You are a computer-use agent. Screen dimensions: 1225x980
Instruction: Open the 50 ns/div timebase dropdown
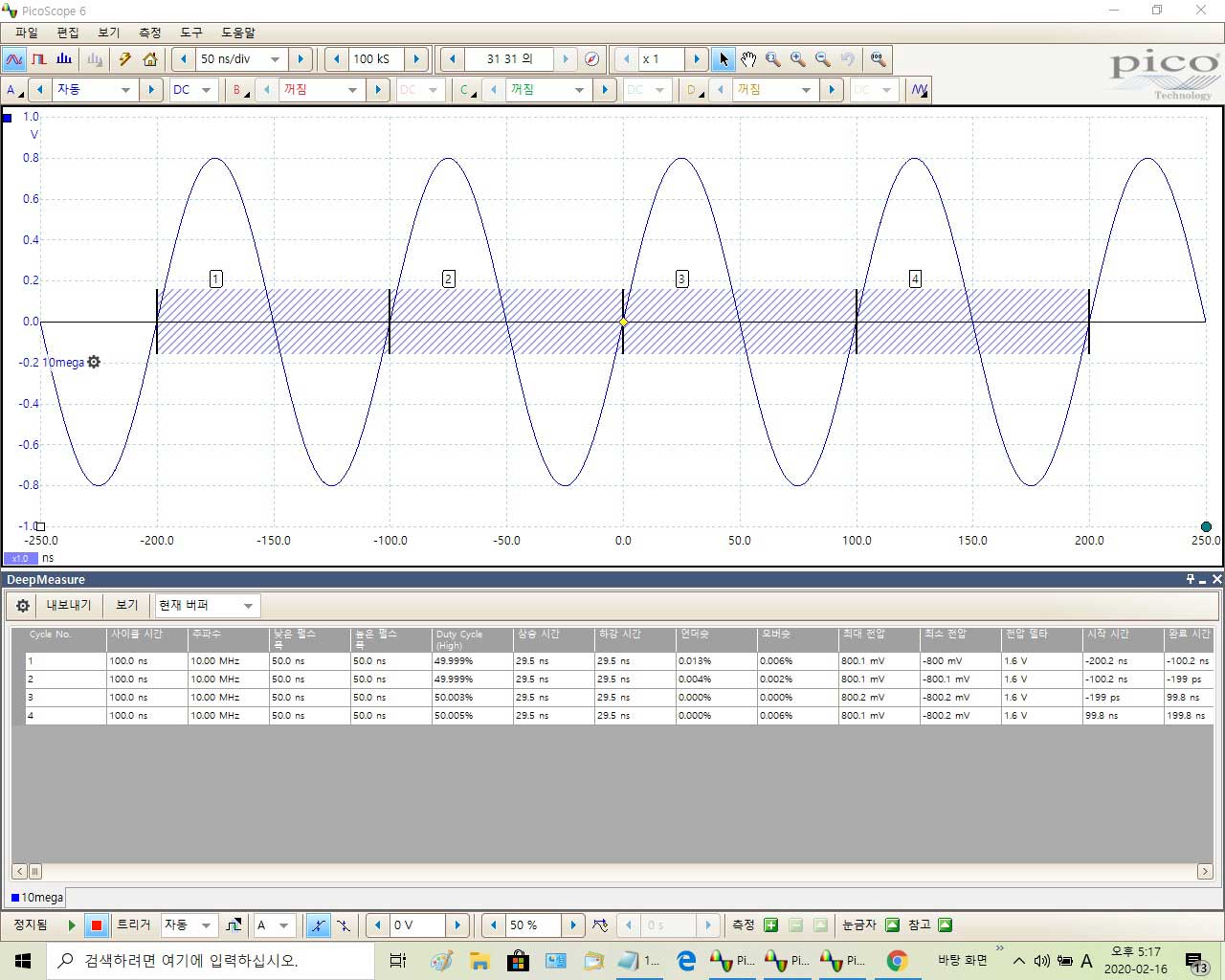click(276, 59)
